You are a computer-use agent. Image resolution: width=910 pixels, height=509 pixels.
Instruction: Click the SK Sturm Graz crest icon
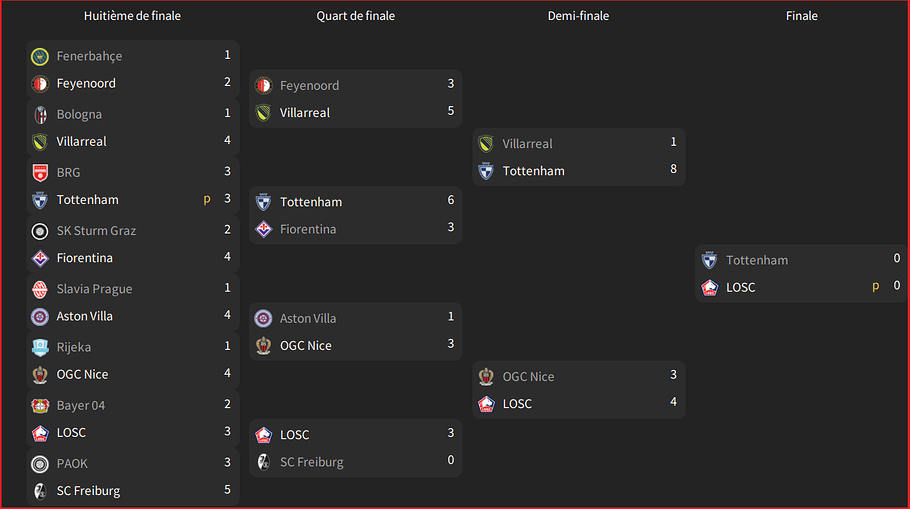(40, 231)
